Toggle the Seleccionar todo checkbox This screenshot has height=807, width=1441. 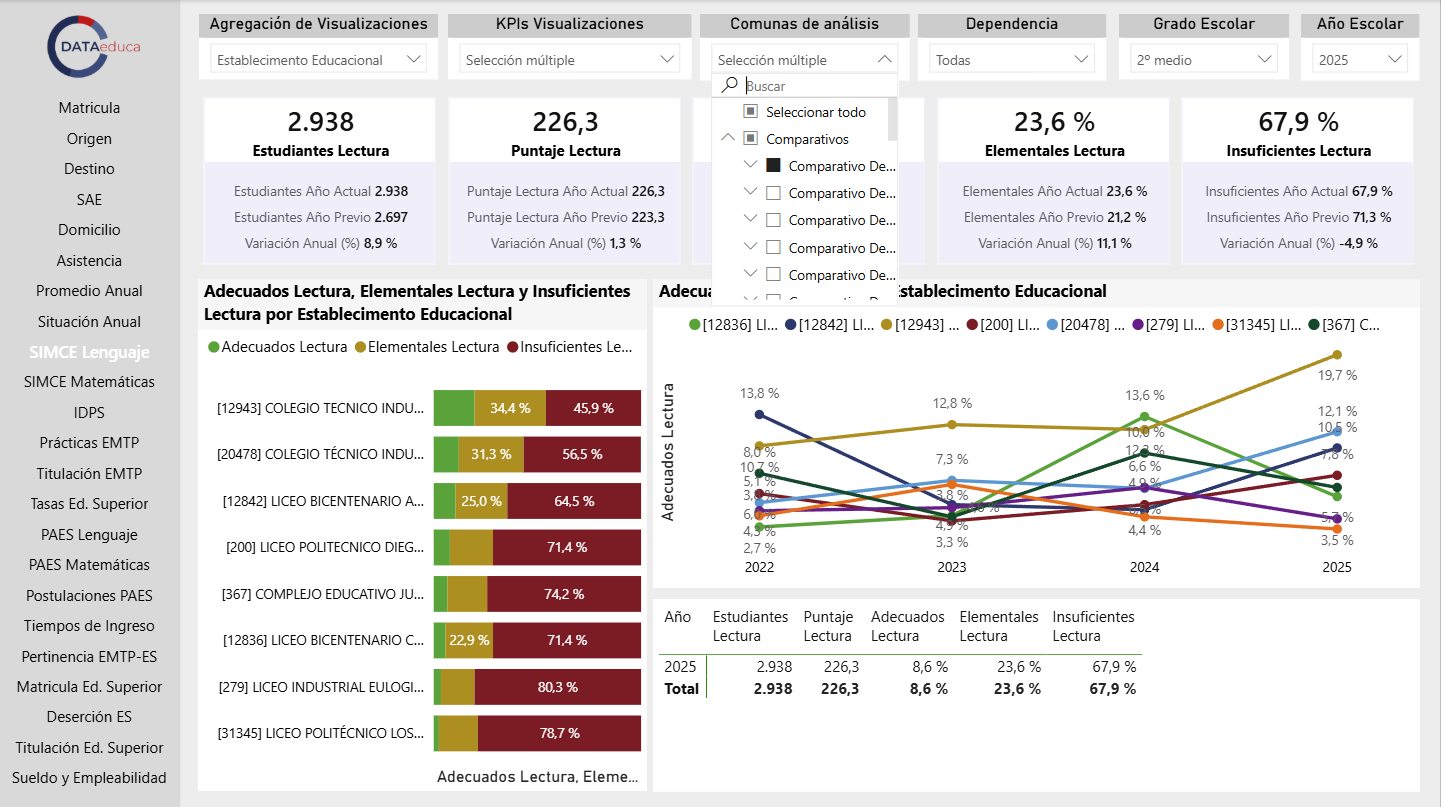pos(750,112)
